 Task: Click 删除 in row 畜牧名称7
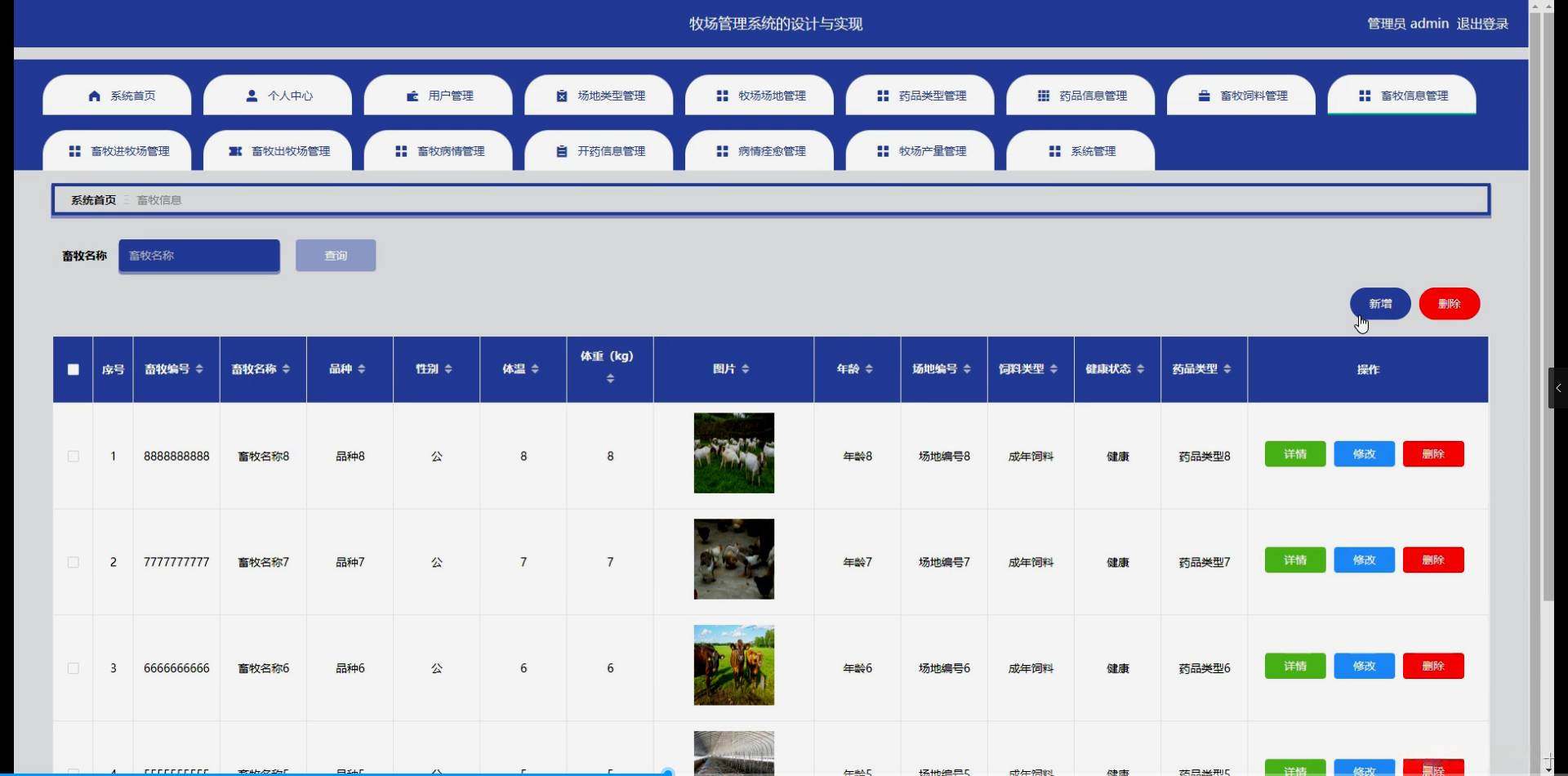coord(1433,560)
